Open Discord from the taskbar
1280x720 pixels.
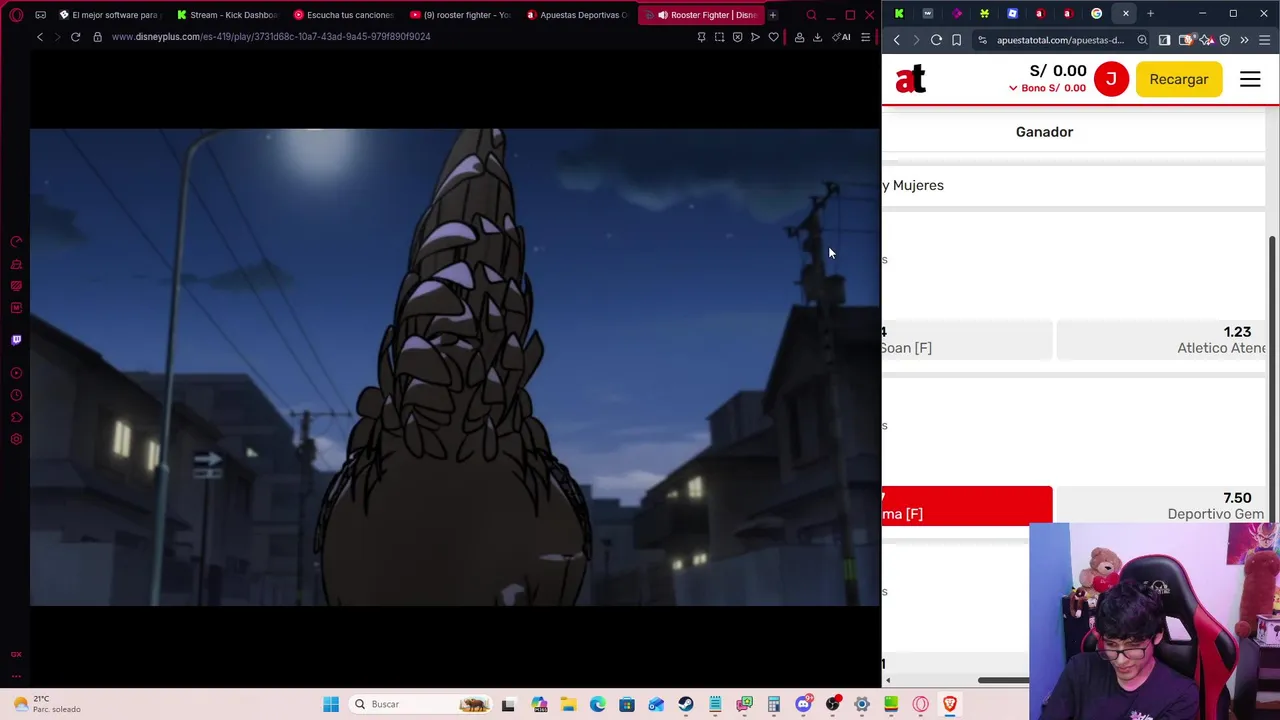coord(803,704)
